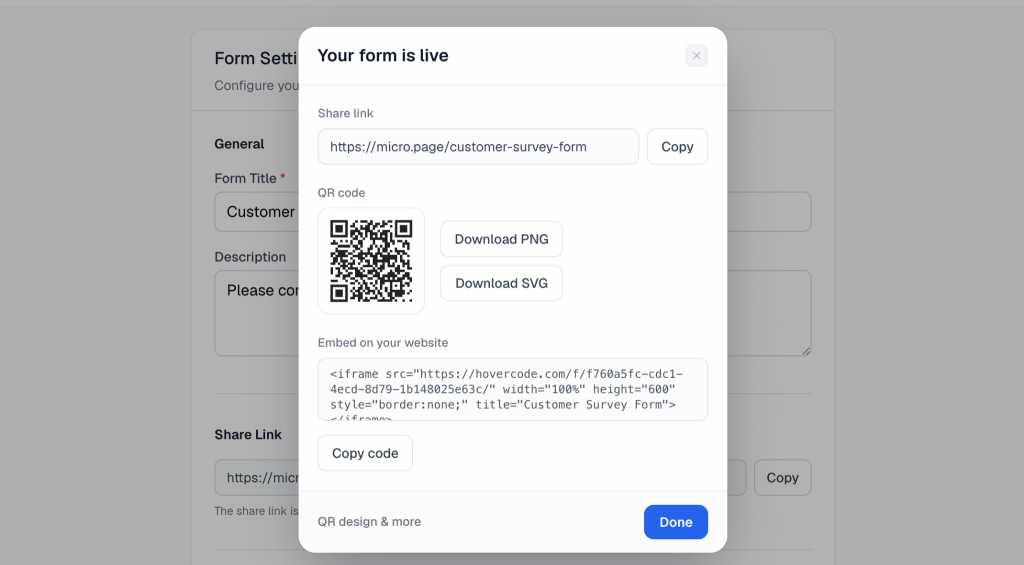Download the QR code as SVG
The width and height of the screenshot is (1024, 565).
tap(501, 283)
